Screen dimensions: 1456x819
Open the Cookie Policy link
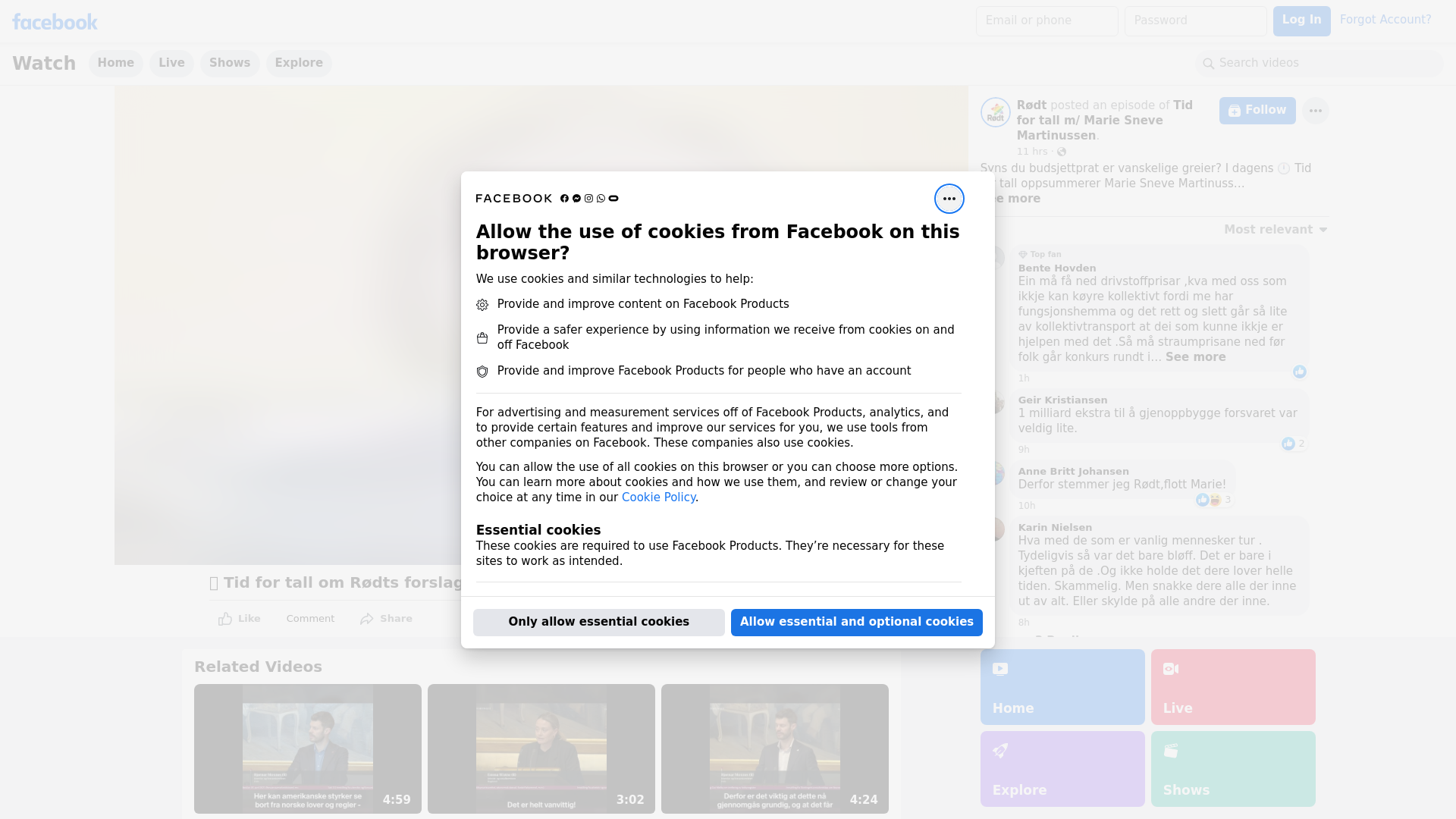[x=658, y=497]
